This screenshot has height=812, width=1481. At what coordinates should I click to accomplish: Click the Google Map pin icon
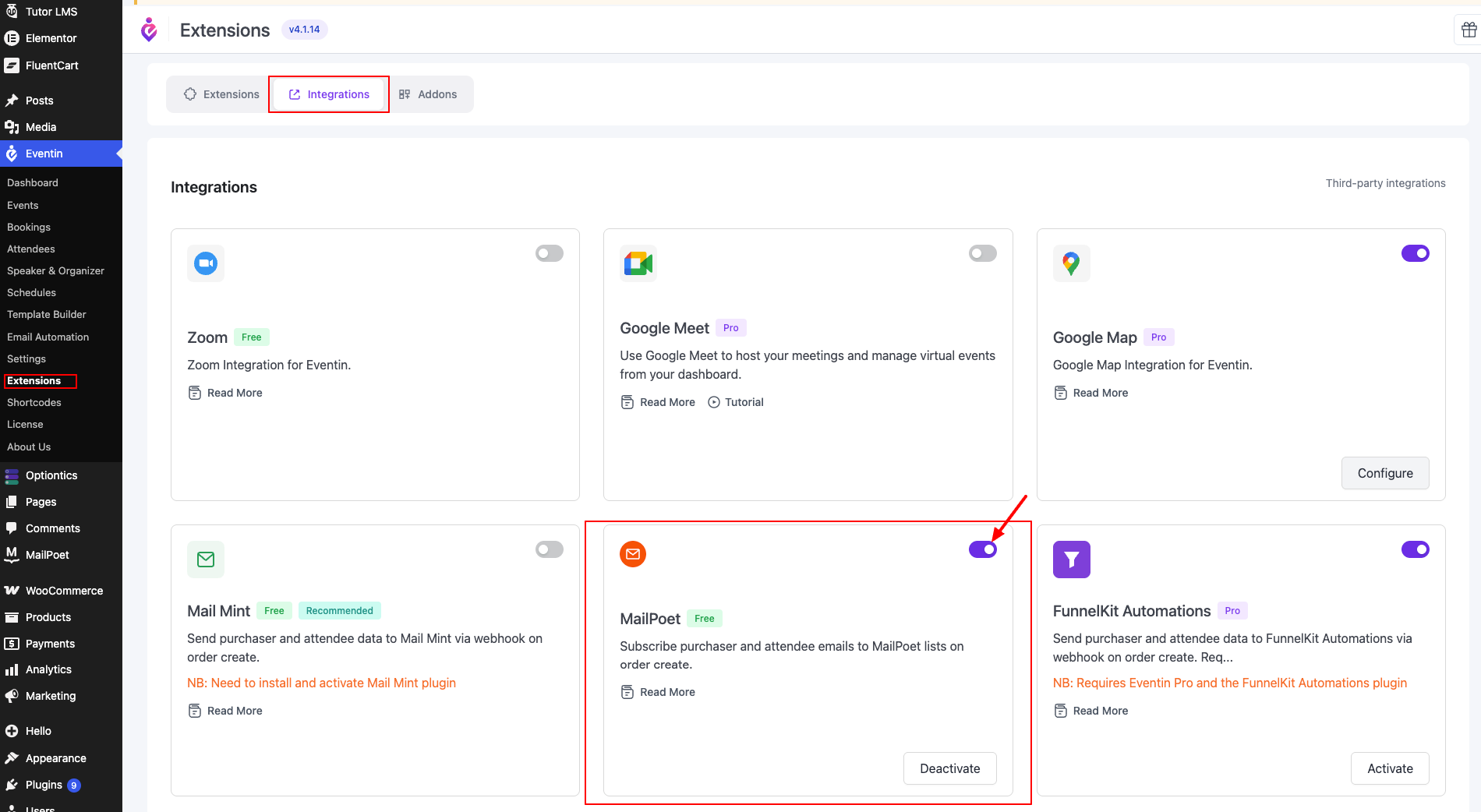(1071, 263)
